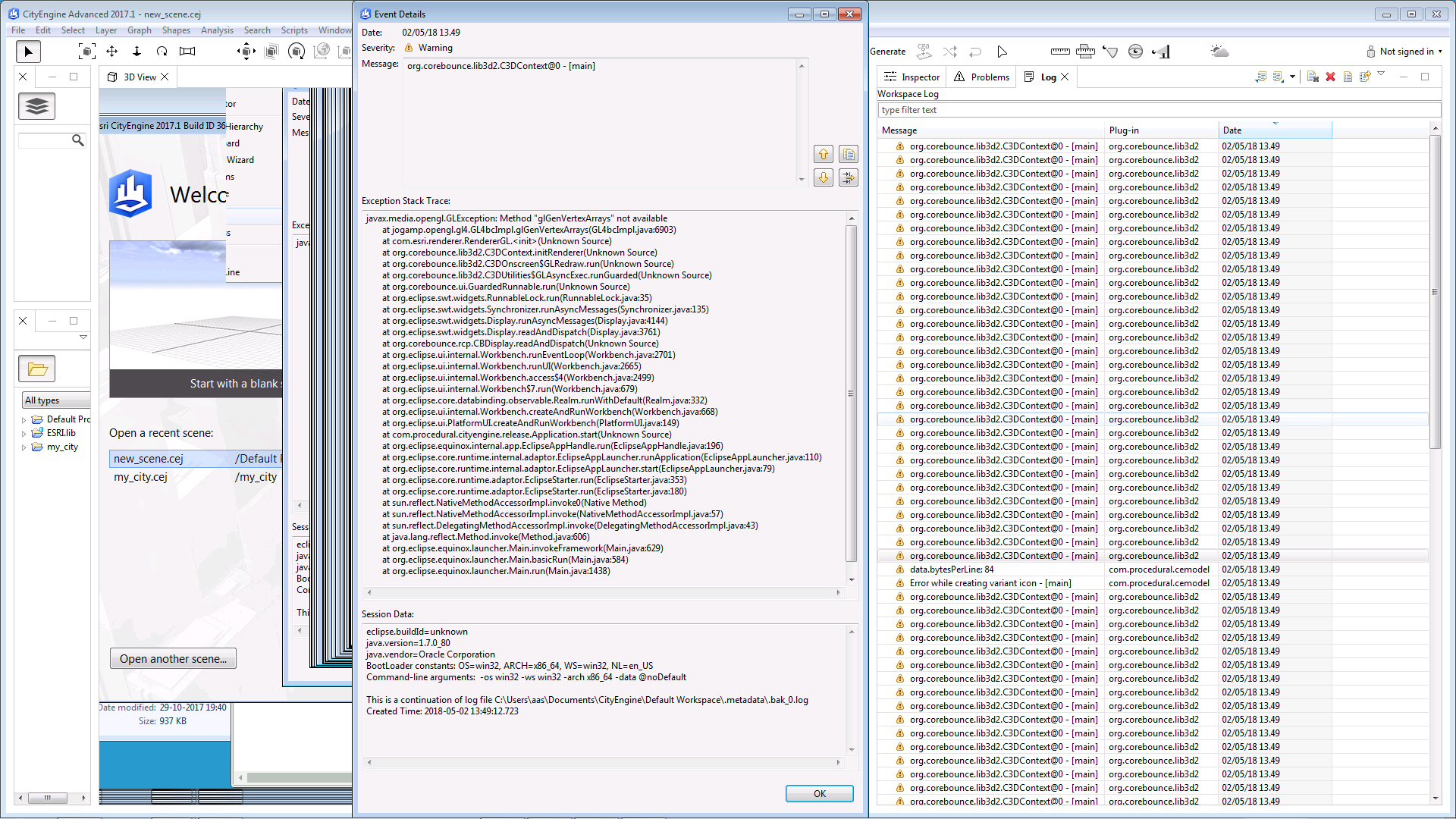Click the event filter icon below copy
Viewport: 1456px width, 819px height.
pyautogui.click(x=849, y=177)
